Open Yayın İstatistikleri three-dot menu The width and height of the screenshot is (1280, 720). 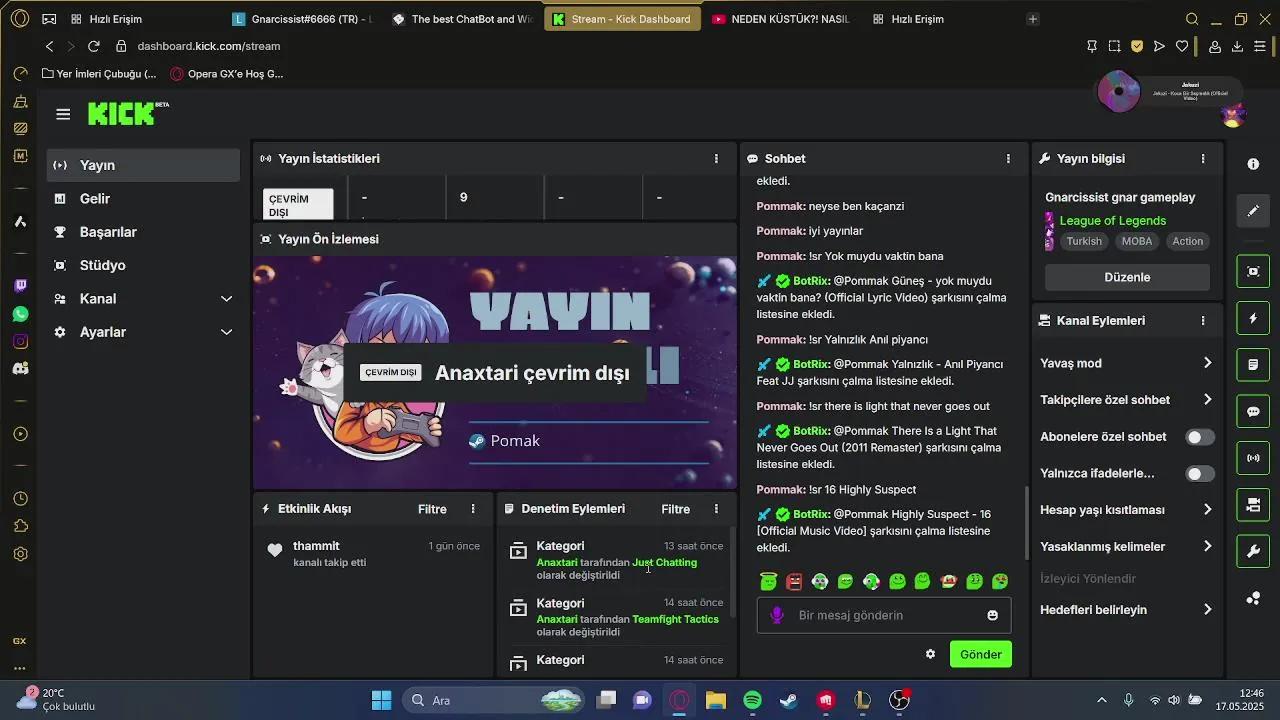click(716, 159)
